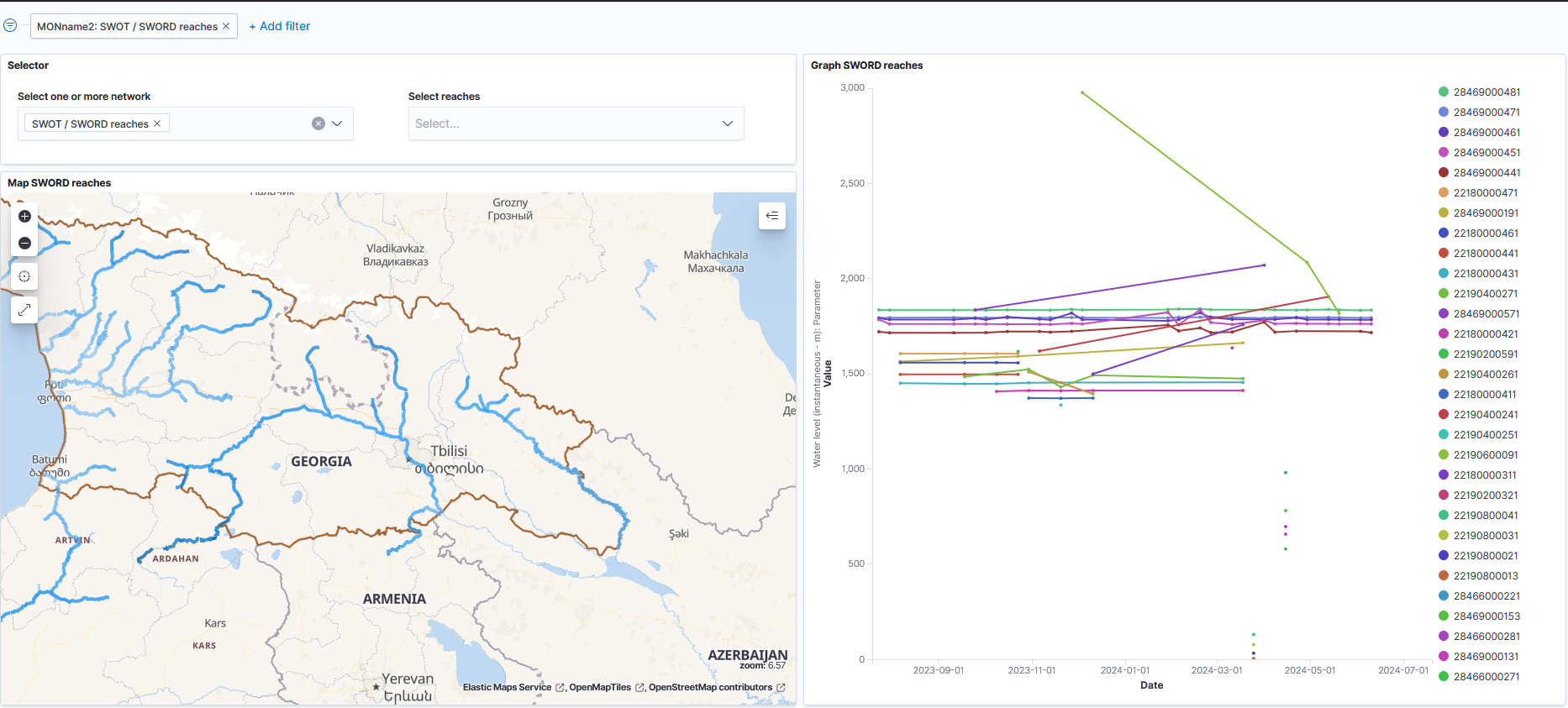Remove the SWOT / SWORD reaches tag
The image size is (1568, 708).
(x=157, y=124)
